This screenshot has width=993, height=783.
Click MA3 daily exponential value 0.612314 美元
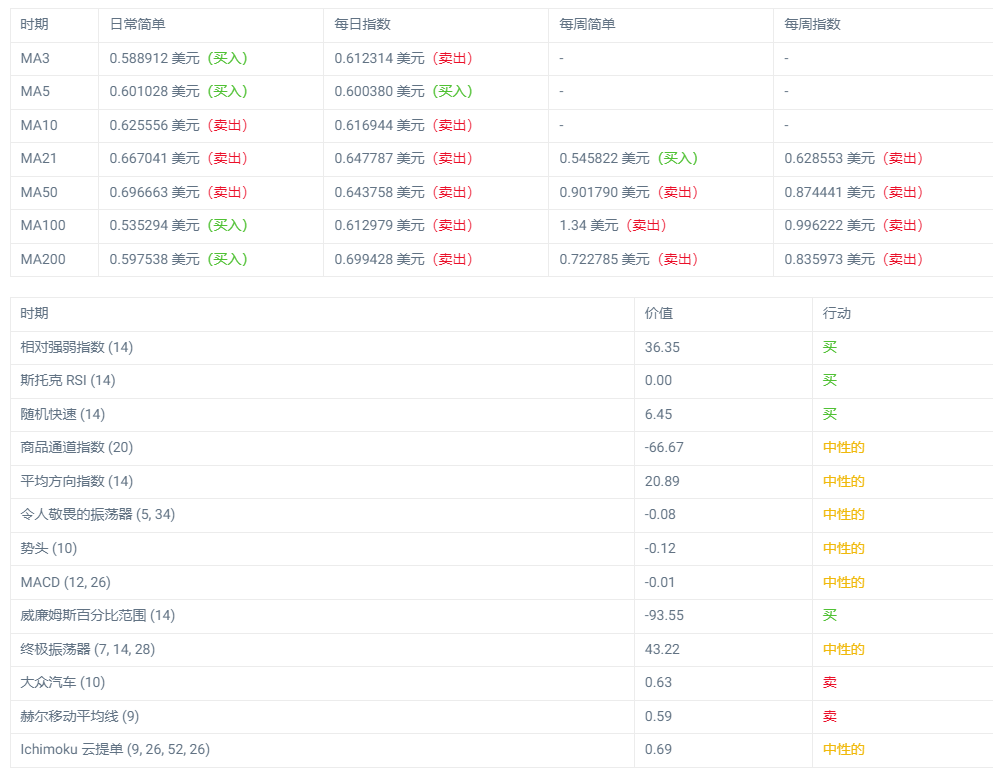coord(379,58)
